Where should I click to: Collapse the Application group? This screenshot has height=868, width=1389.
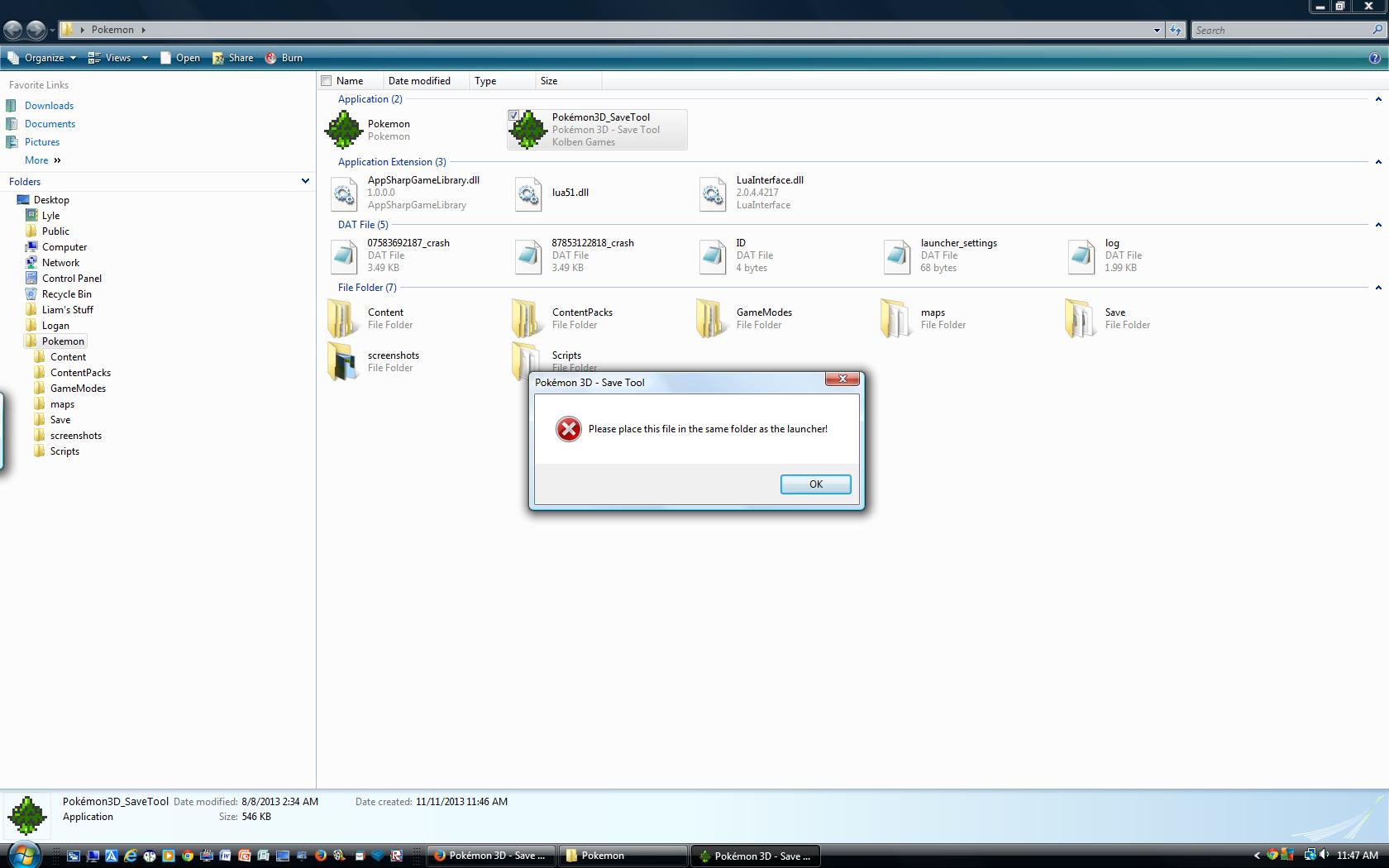1377,99
